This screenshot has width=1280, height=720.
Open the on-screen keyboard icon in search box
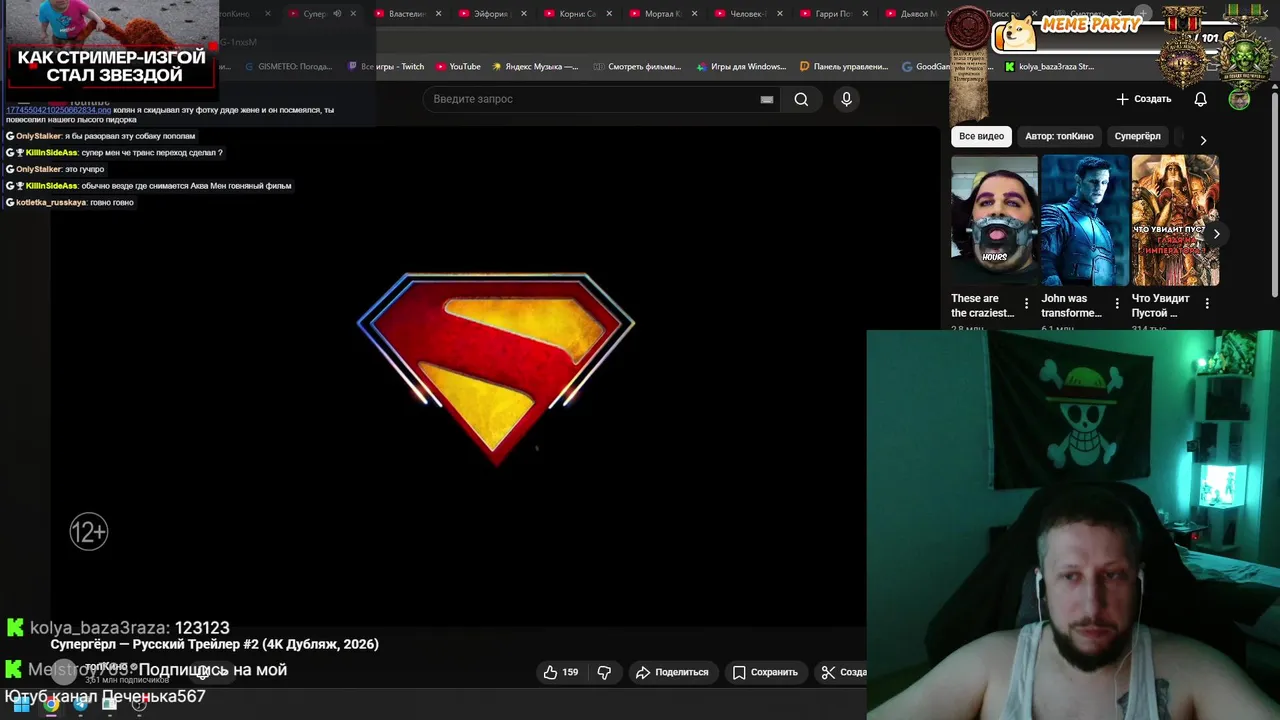[767, 99]
